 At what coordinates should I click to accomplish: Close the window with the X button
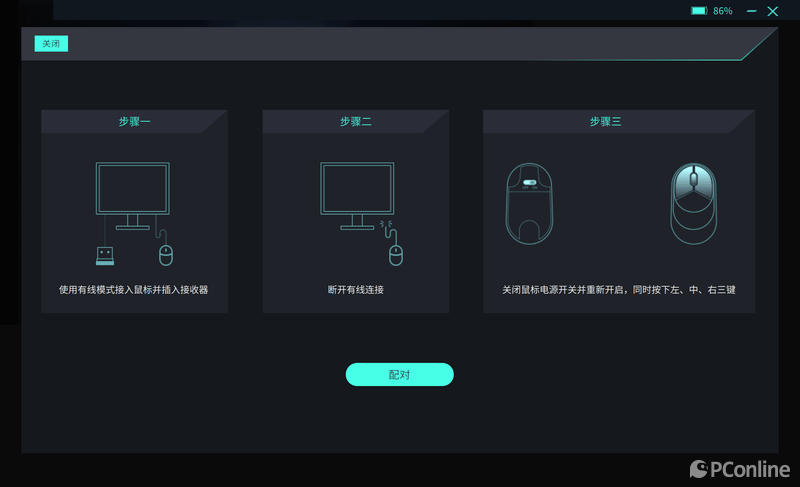(772, 11)
